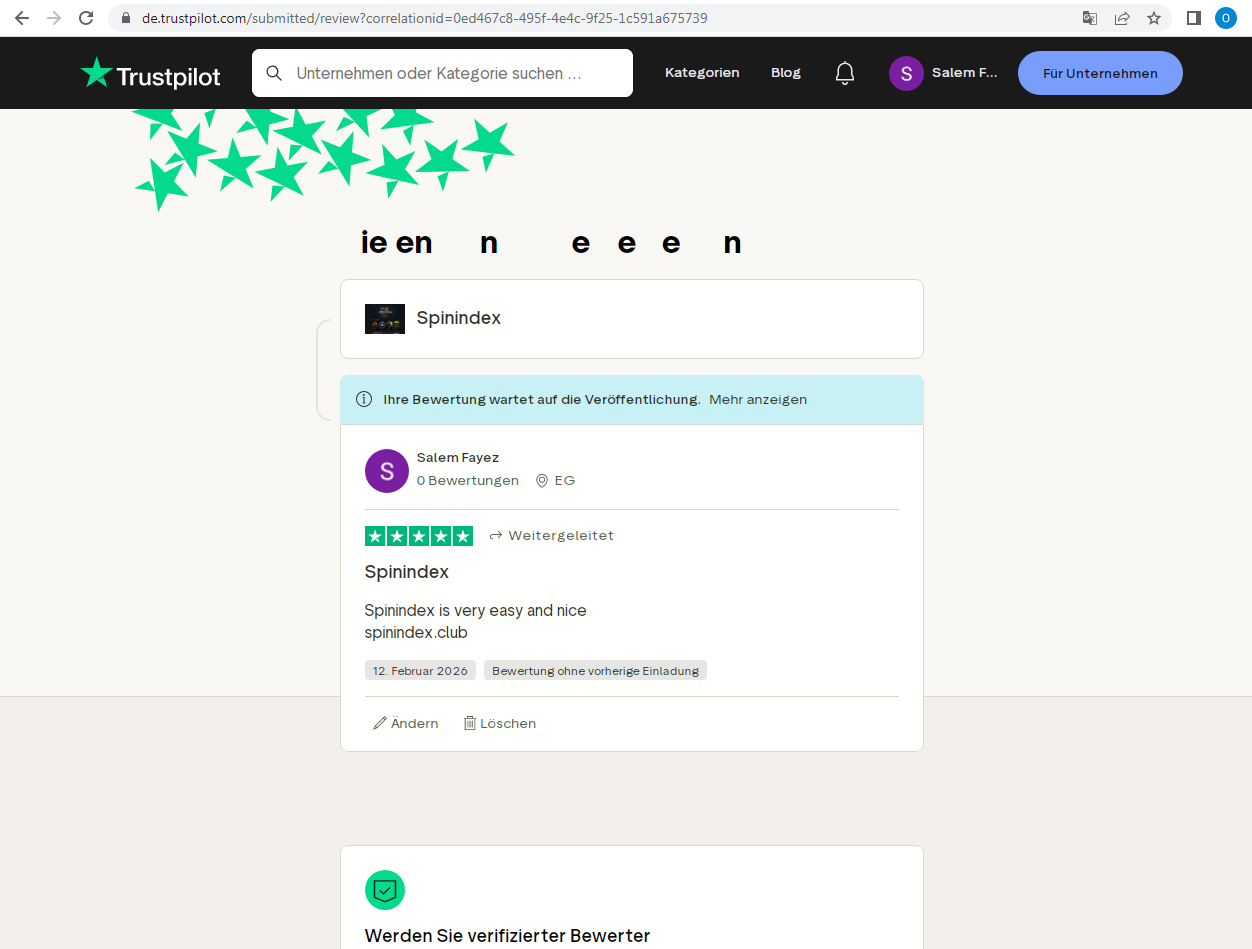Click the padlock site info icon
The height and width of the screenshot is (949, 1252).
pyautogui.click(x=125, y=18)
